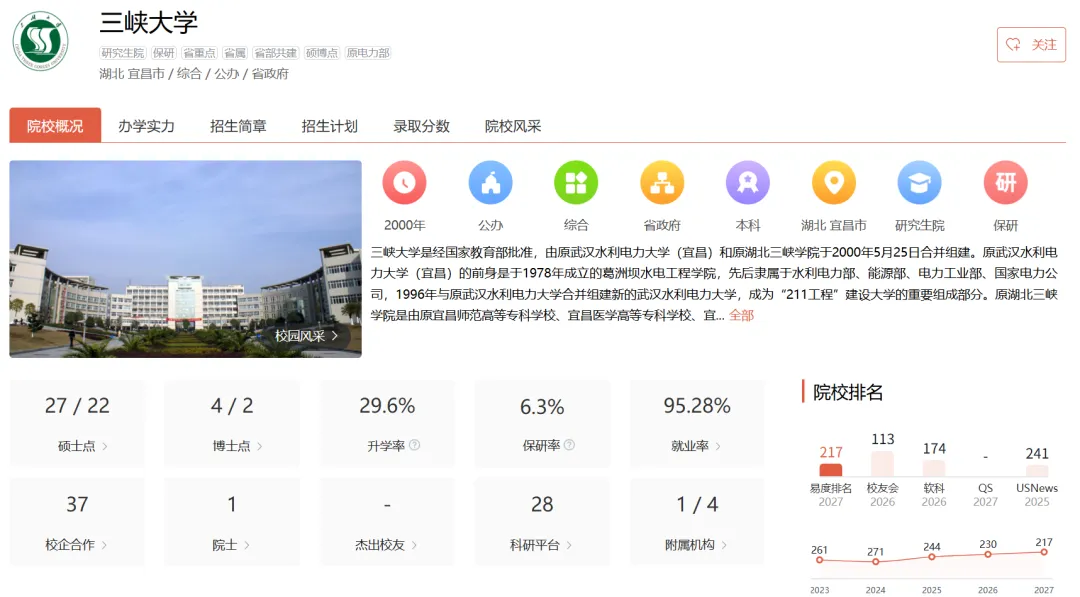The height and width of the screenshot is (597, 1080).
Task: Click the red 研 保研 icon
Action: pyautogui.click(x=1006, y=182)
